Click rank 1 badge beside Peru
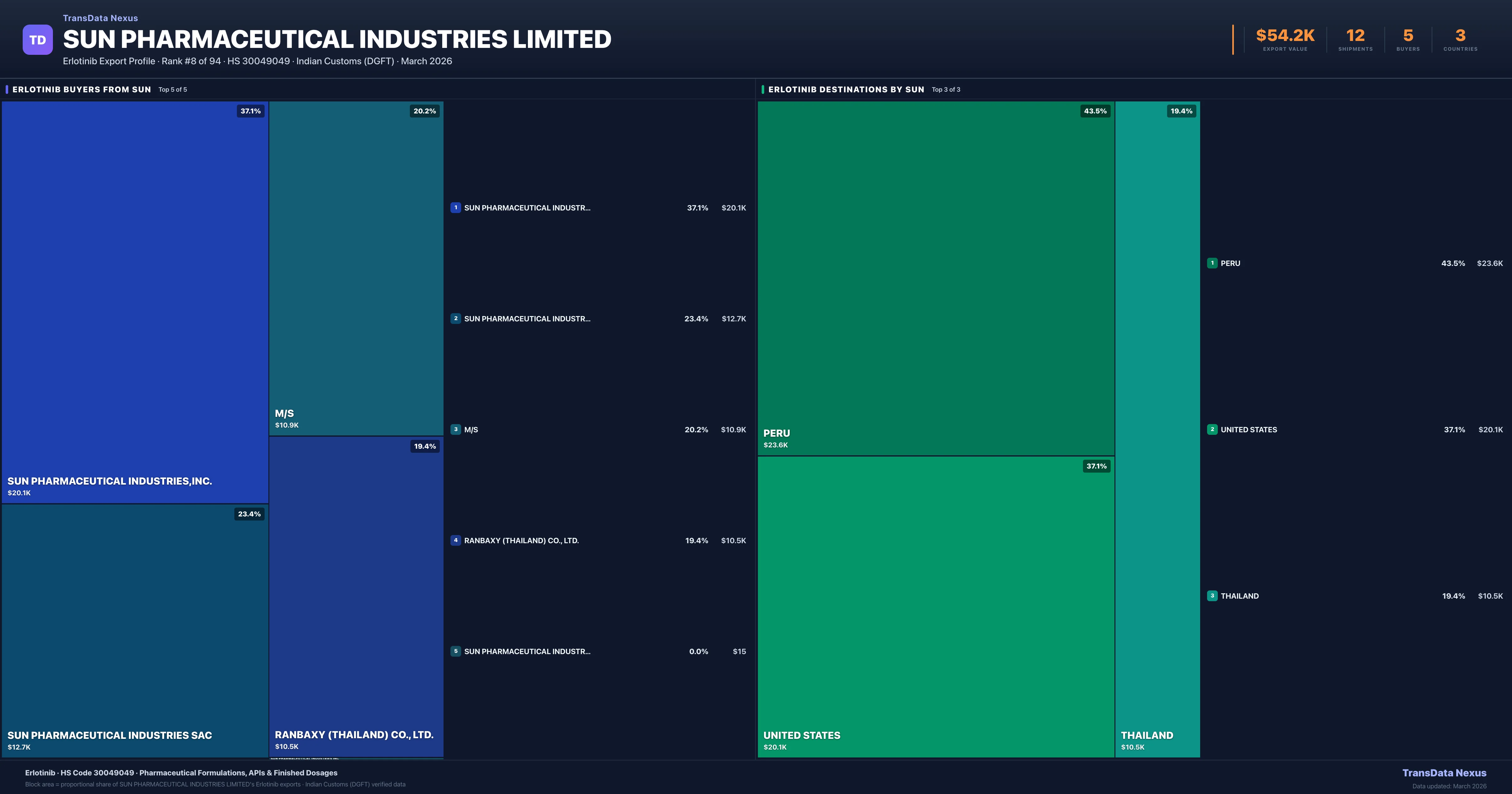The image size is (1512, 794). pos(1212,263)
